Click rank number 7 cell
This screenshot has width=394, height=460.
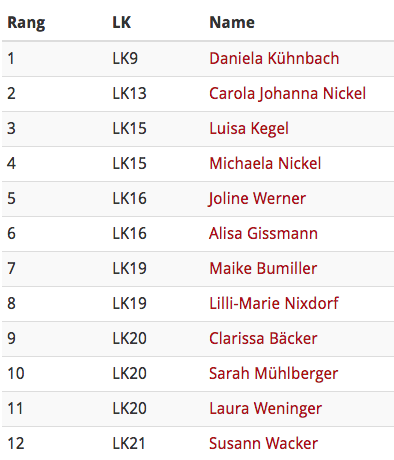(x=11, y=268)
